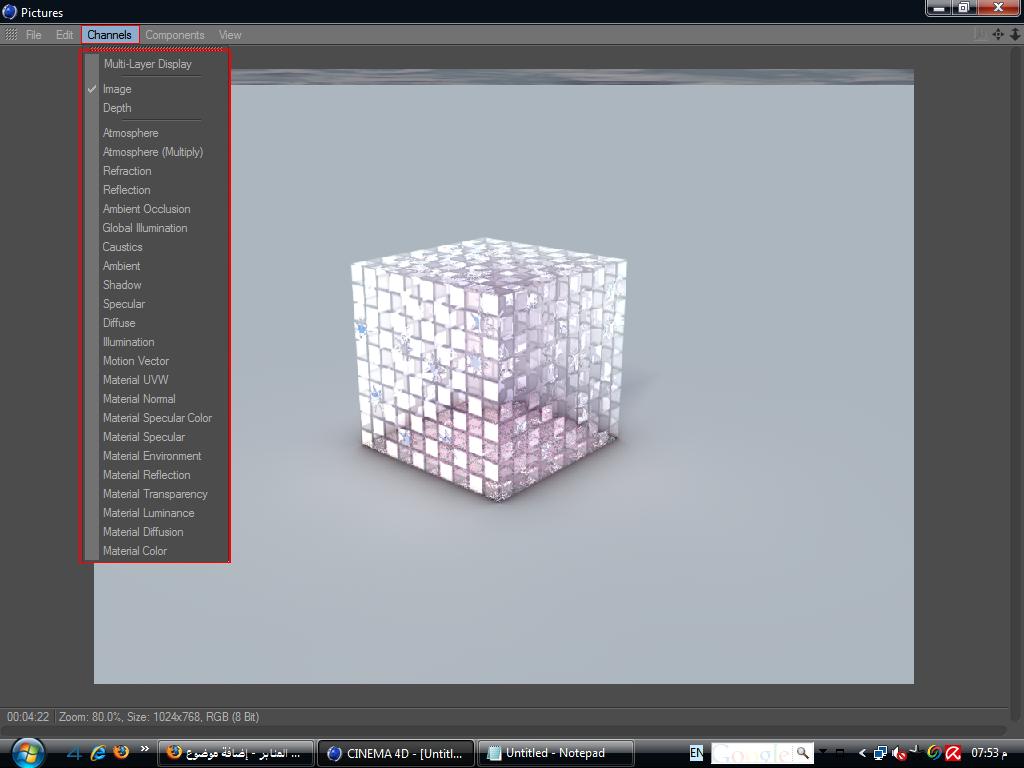Choose the Ambient Occlusion channel

157,209
